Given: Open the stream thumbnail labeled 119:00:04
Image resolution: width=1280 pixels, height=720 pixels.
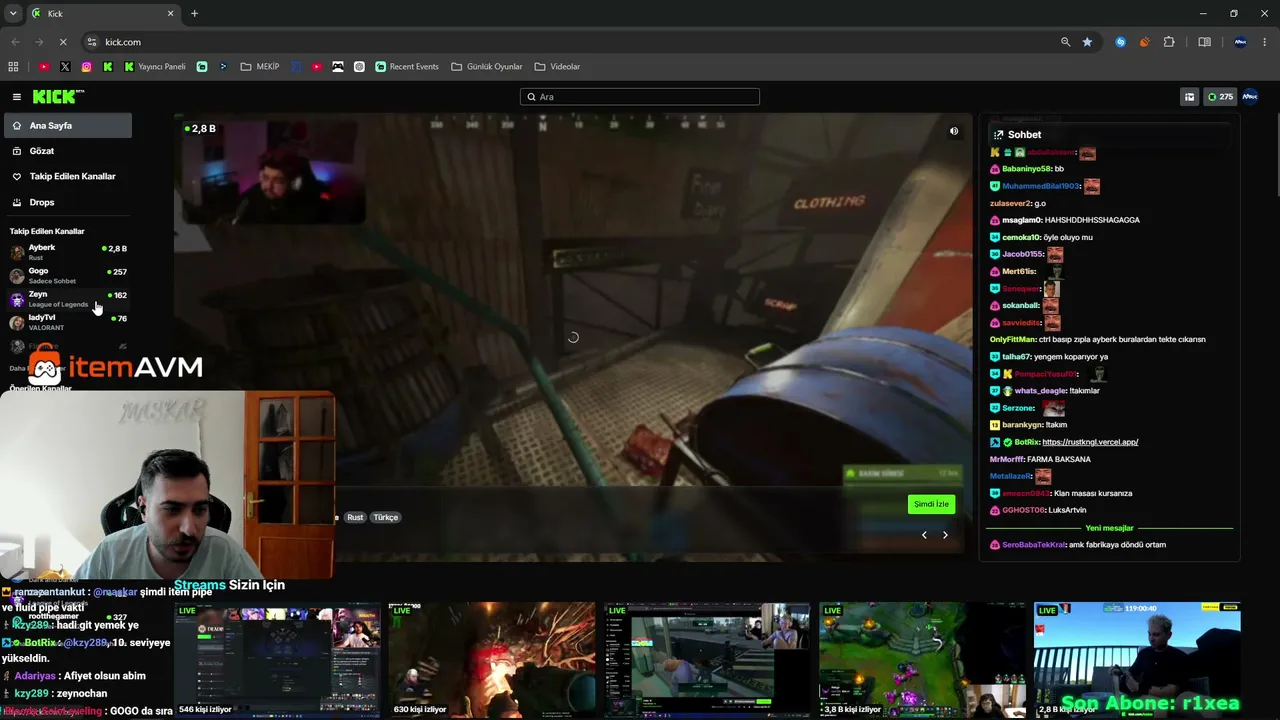Looking at the screenshot, I should point(1137,660).
